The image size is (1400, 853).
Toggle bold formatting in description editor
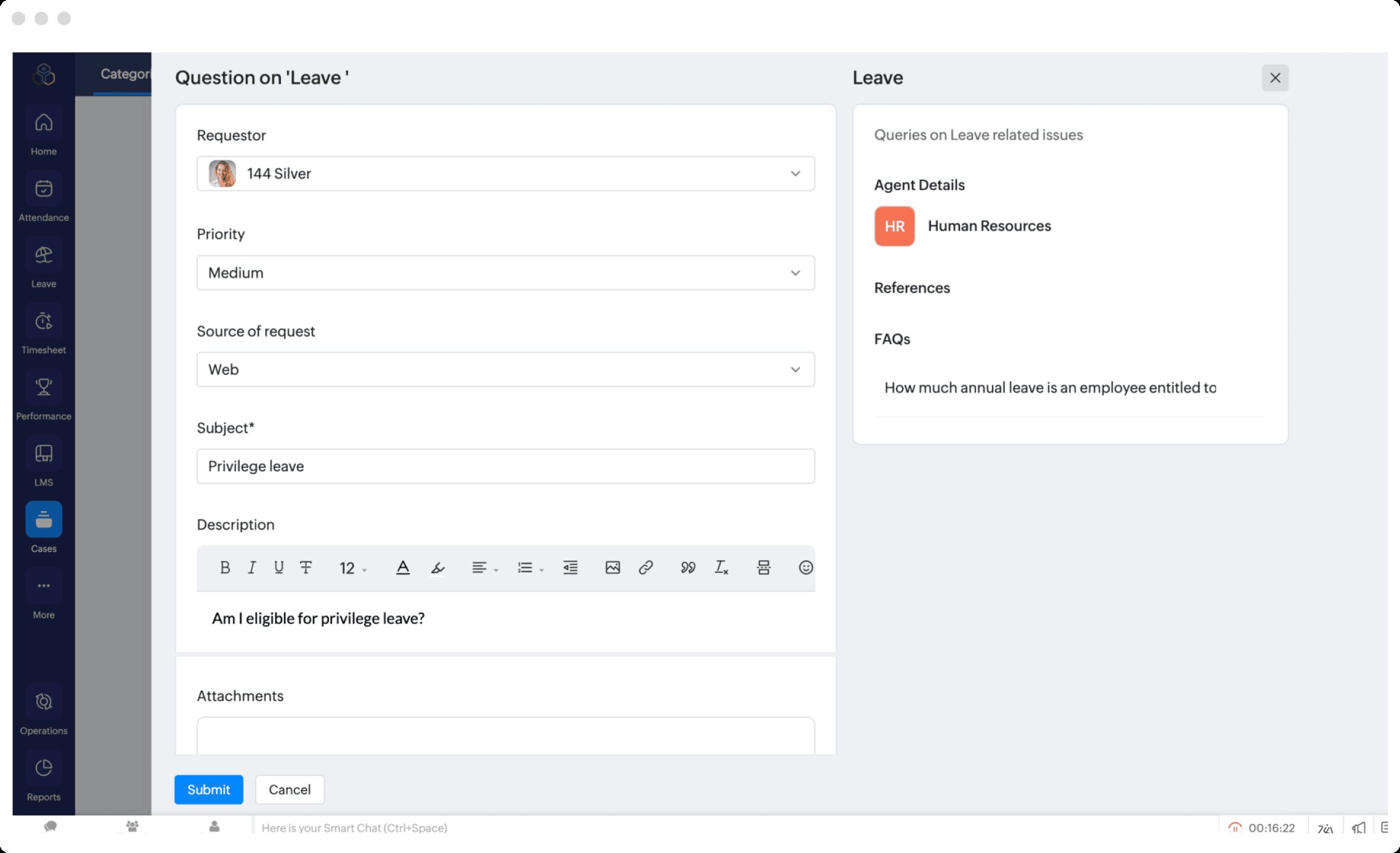(225, 568)
